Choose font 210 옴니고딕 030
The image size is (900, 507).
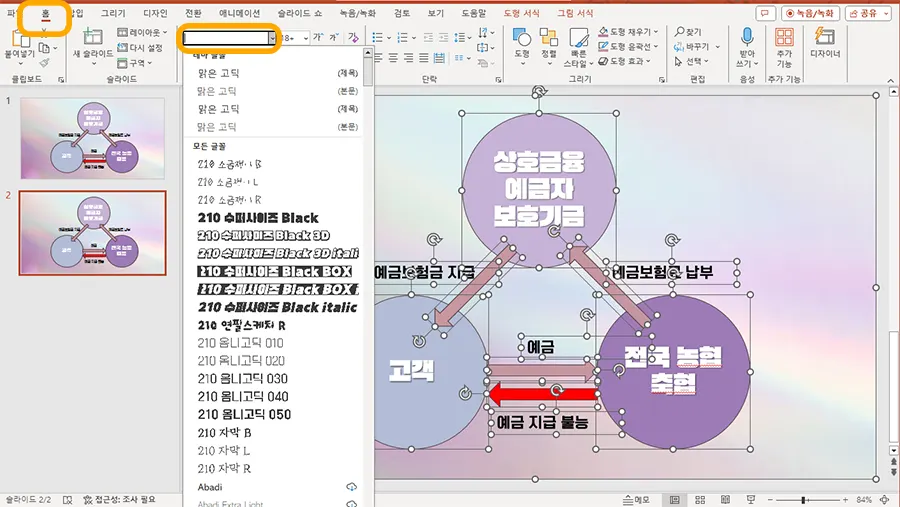[242, 379]
